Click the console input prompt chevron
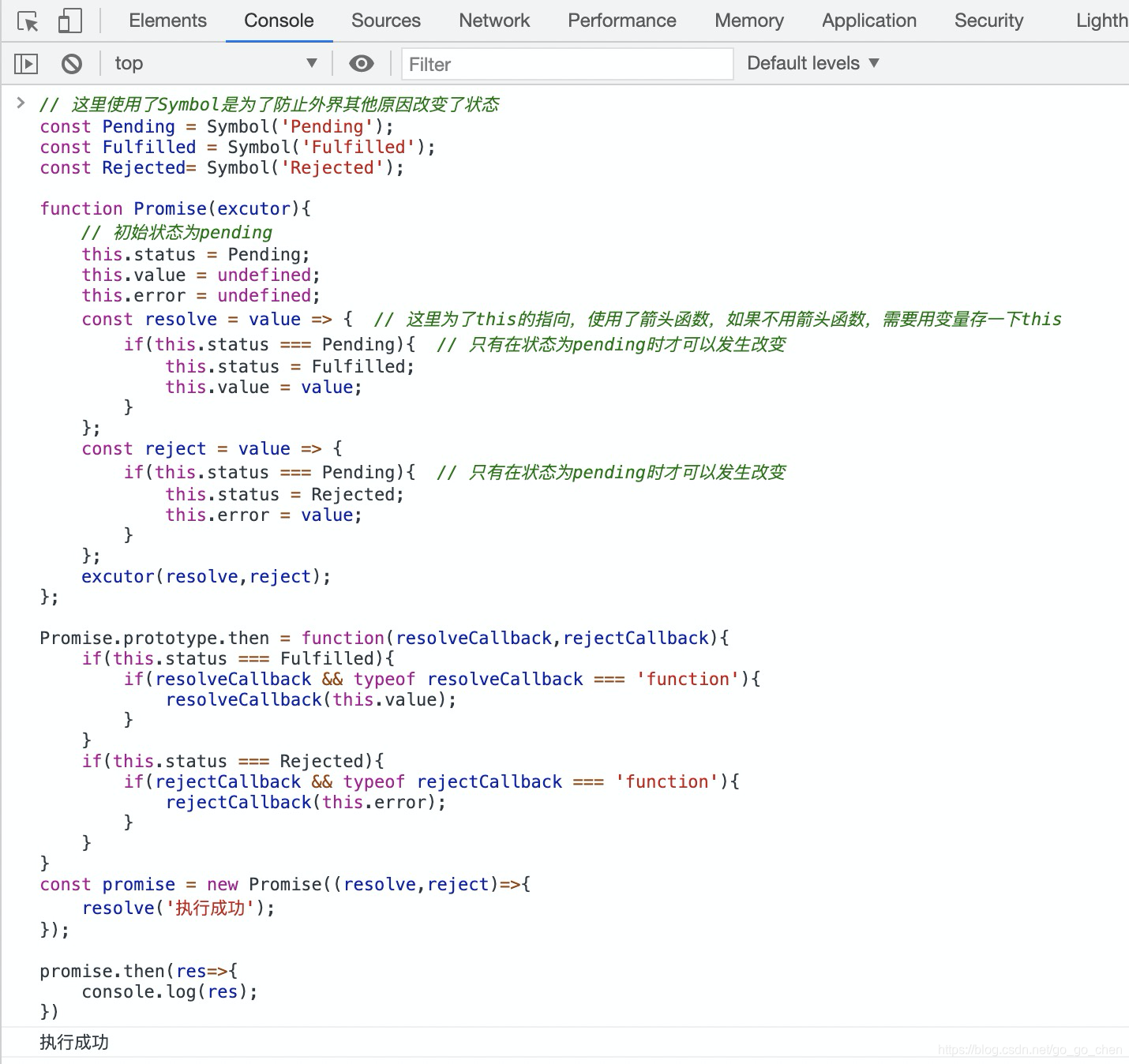Image resolution: width=1129 pixels, height=1064 pixels. 21,103
